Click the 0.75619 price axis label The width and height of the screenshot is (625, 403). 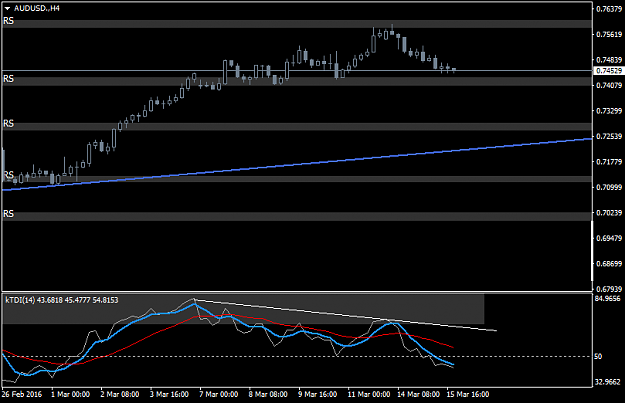(x=609, y=34)
